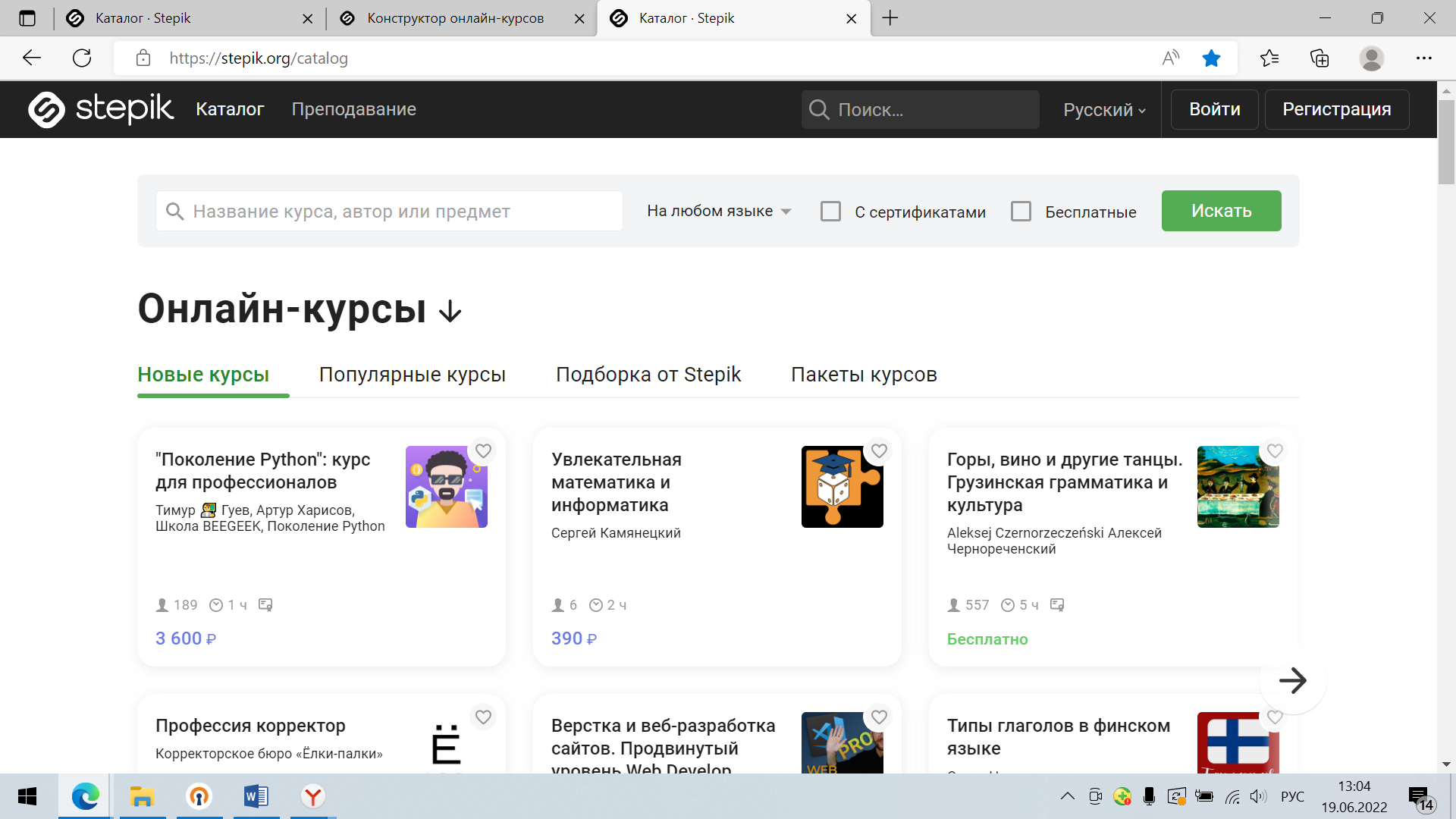Viewport: 1456px width, 819px height.
Task: Enable the С сертификатами checkbox
Action: coord(830,212)
